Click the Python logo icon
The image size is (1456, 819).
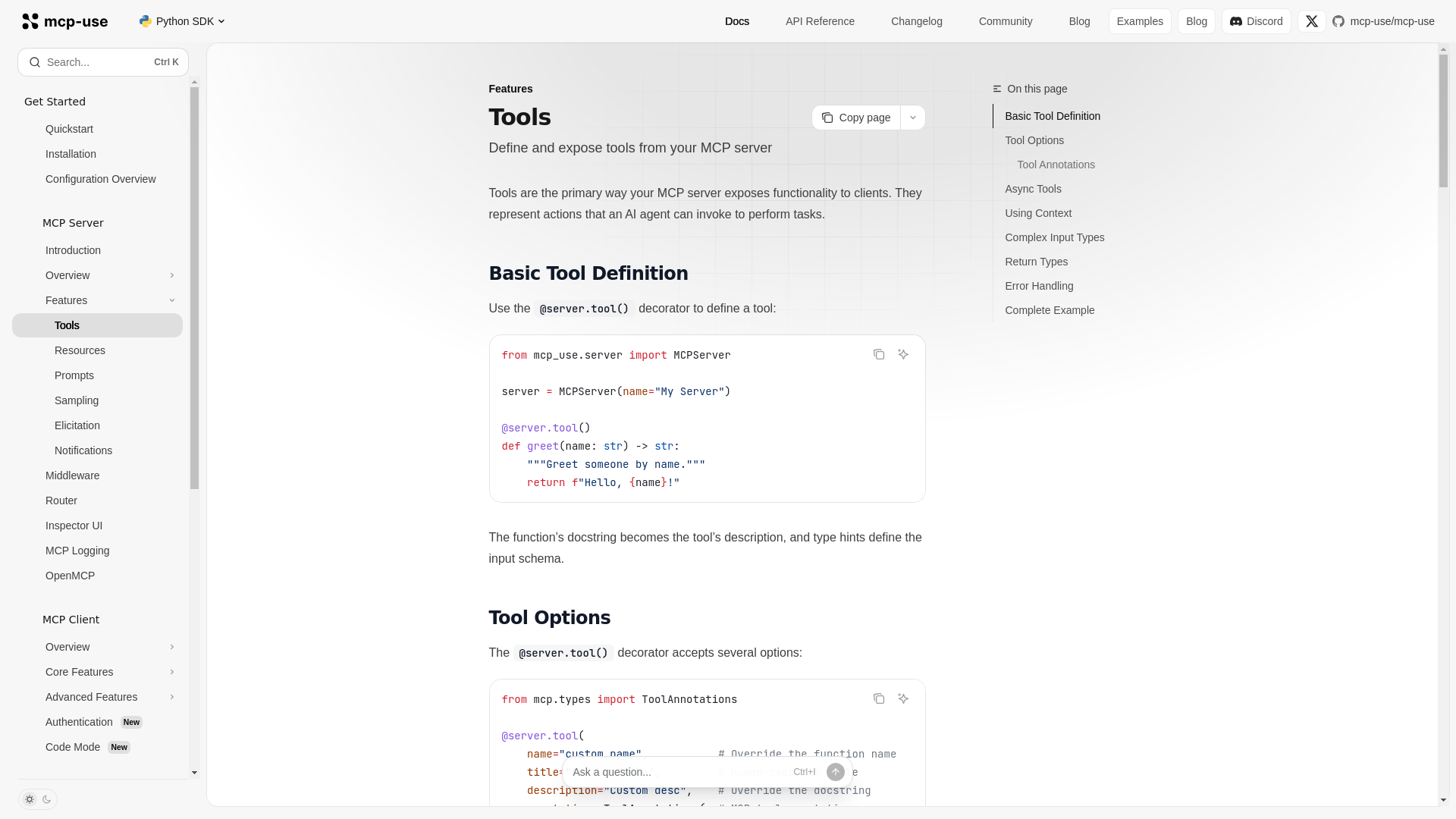coord(146,21)
